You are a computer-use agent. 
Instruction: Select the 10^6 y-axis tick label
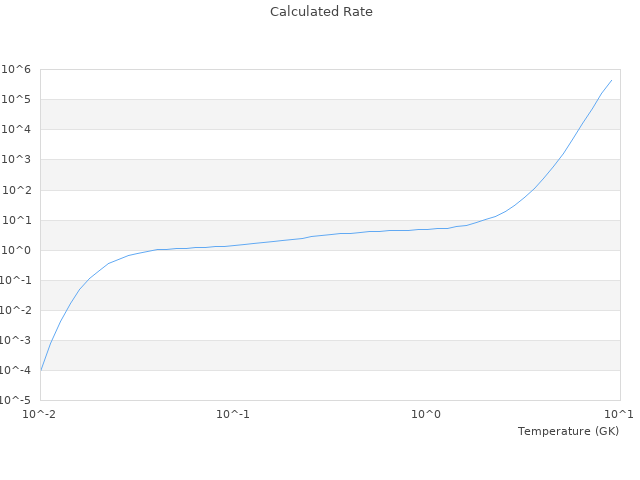tap(17, 69)
